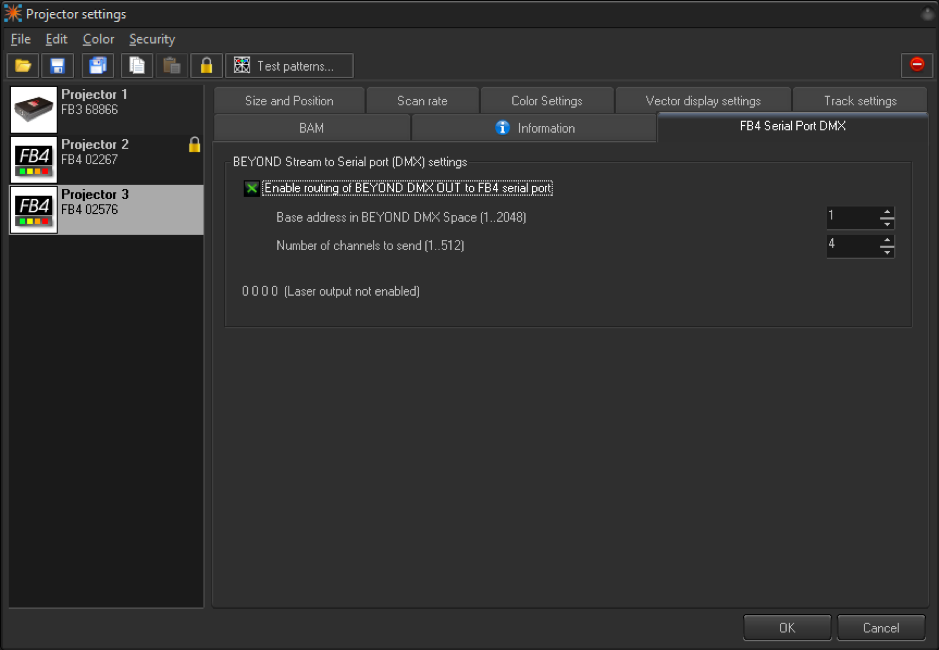Open the Color menu

coord(98,39)
